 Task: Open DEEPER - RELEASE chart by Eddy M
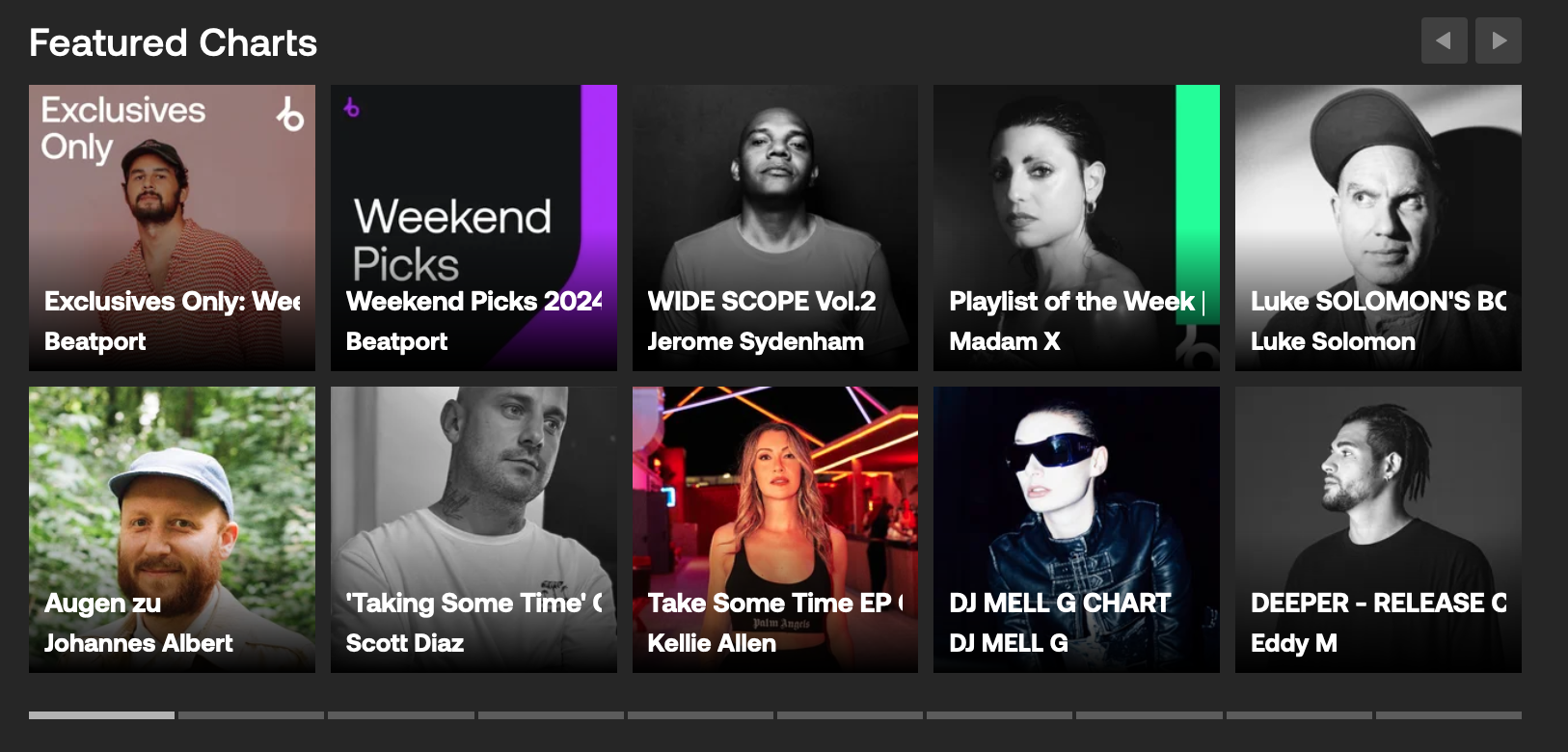pos(1378,529)
